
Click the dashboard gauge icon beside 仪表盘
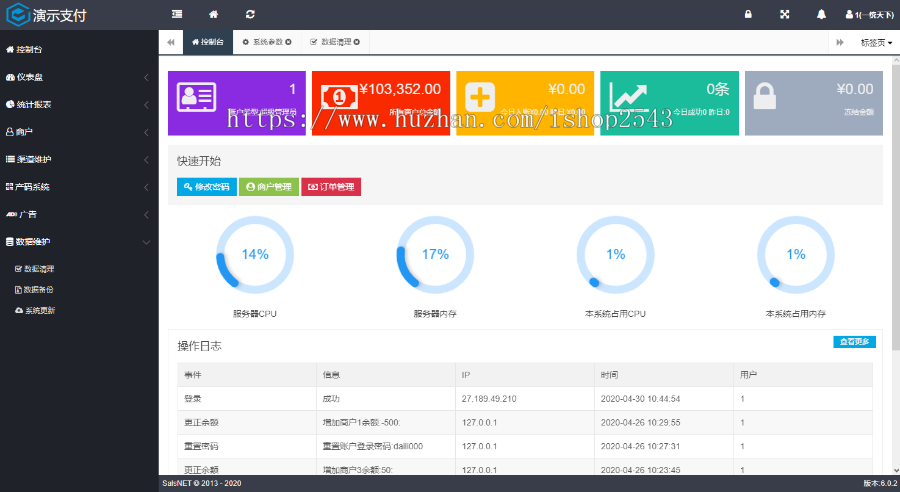tap(10, 77)
